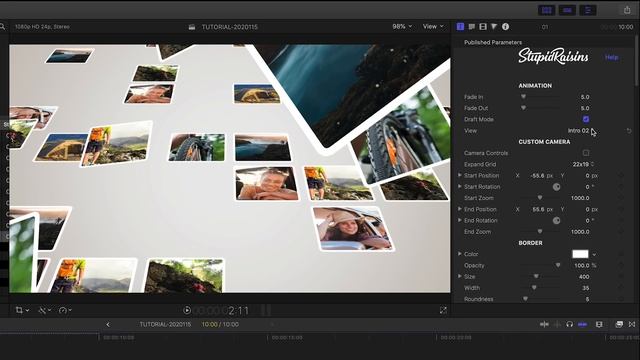Click the Fade Out slider handle

pyautogui.click(x=523, y=108)
